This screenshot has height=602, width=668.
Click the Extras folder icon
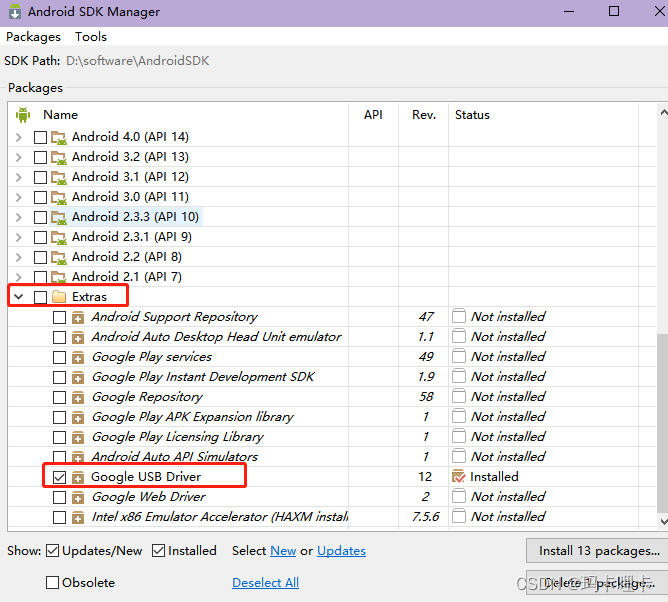[x=59, y=297]
